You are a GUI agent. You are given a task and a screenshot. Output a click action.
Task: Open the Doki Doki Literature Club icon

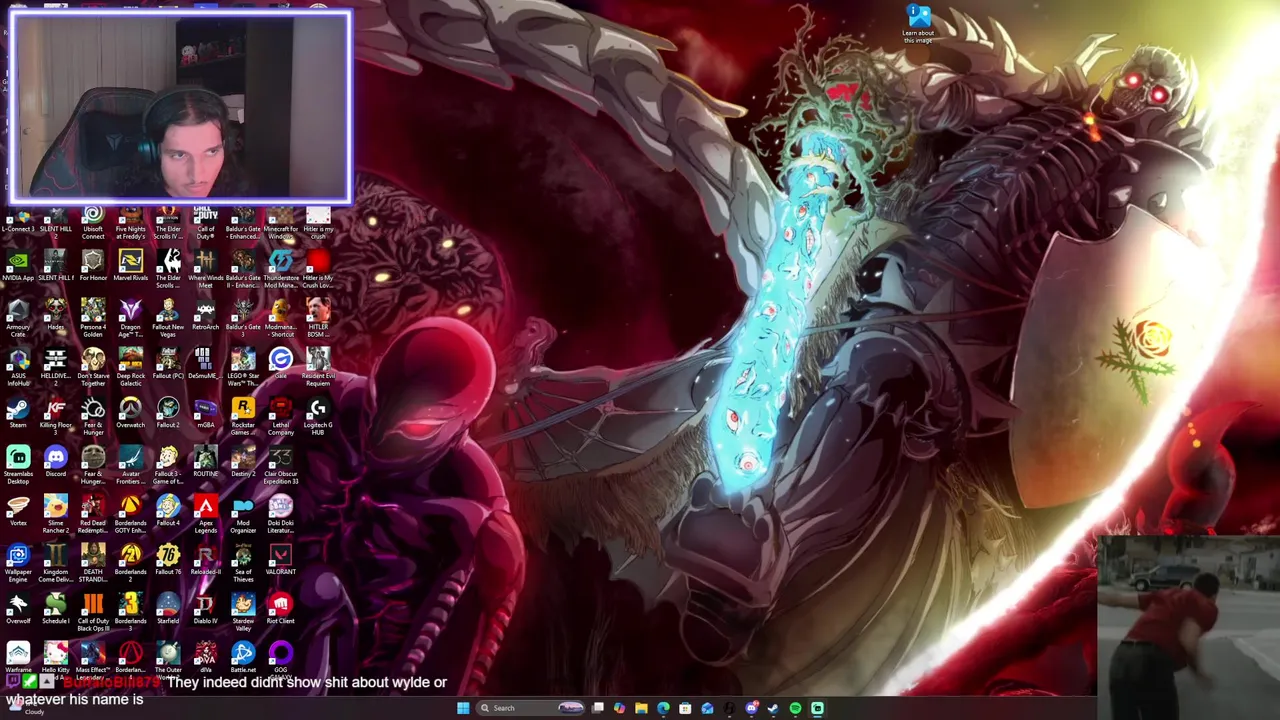(280, 515)
